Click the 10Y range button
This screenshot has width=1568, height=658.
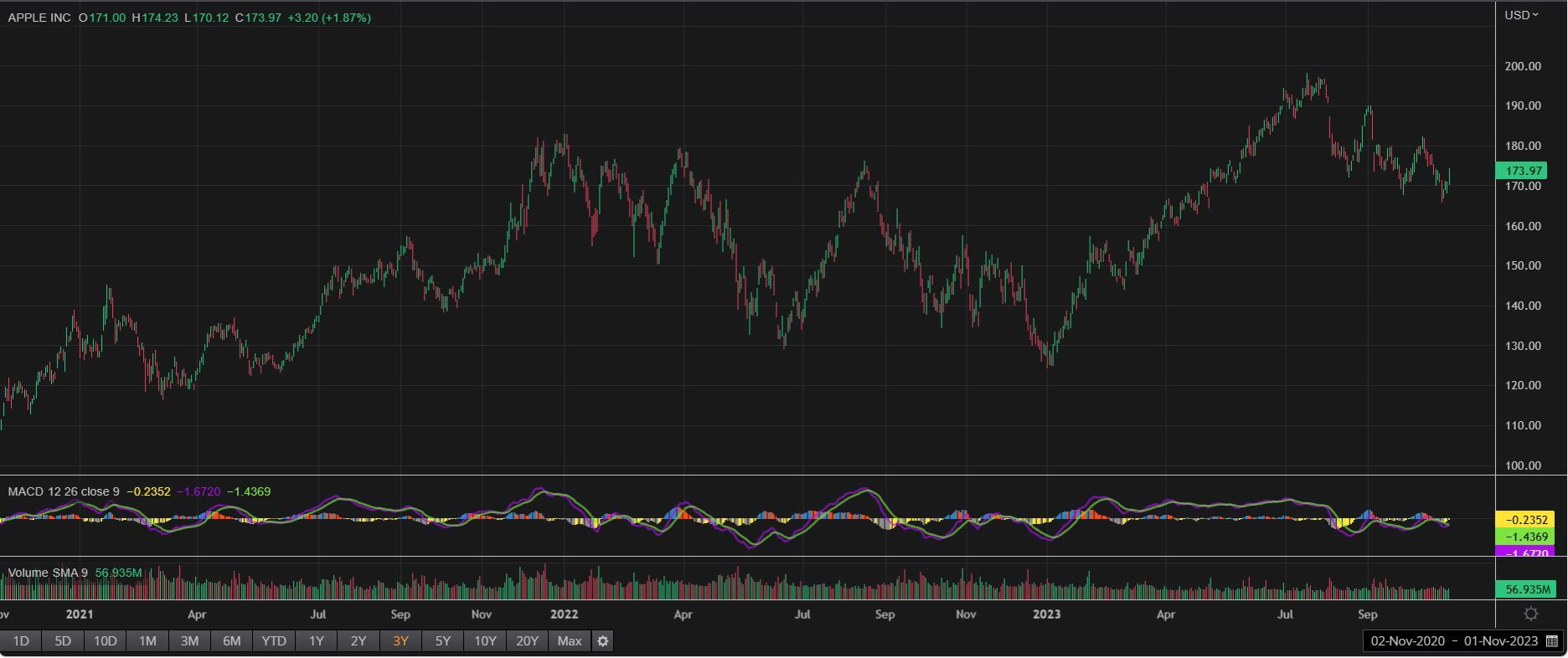(485, 641)
